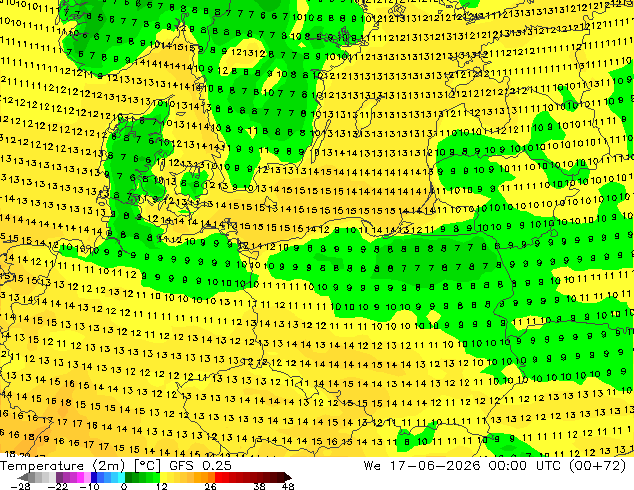634x490 pixels.
Task: Click the dark arrow tip ending the legend
Action: point(288,477)
